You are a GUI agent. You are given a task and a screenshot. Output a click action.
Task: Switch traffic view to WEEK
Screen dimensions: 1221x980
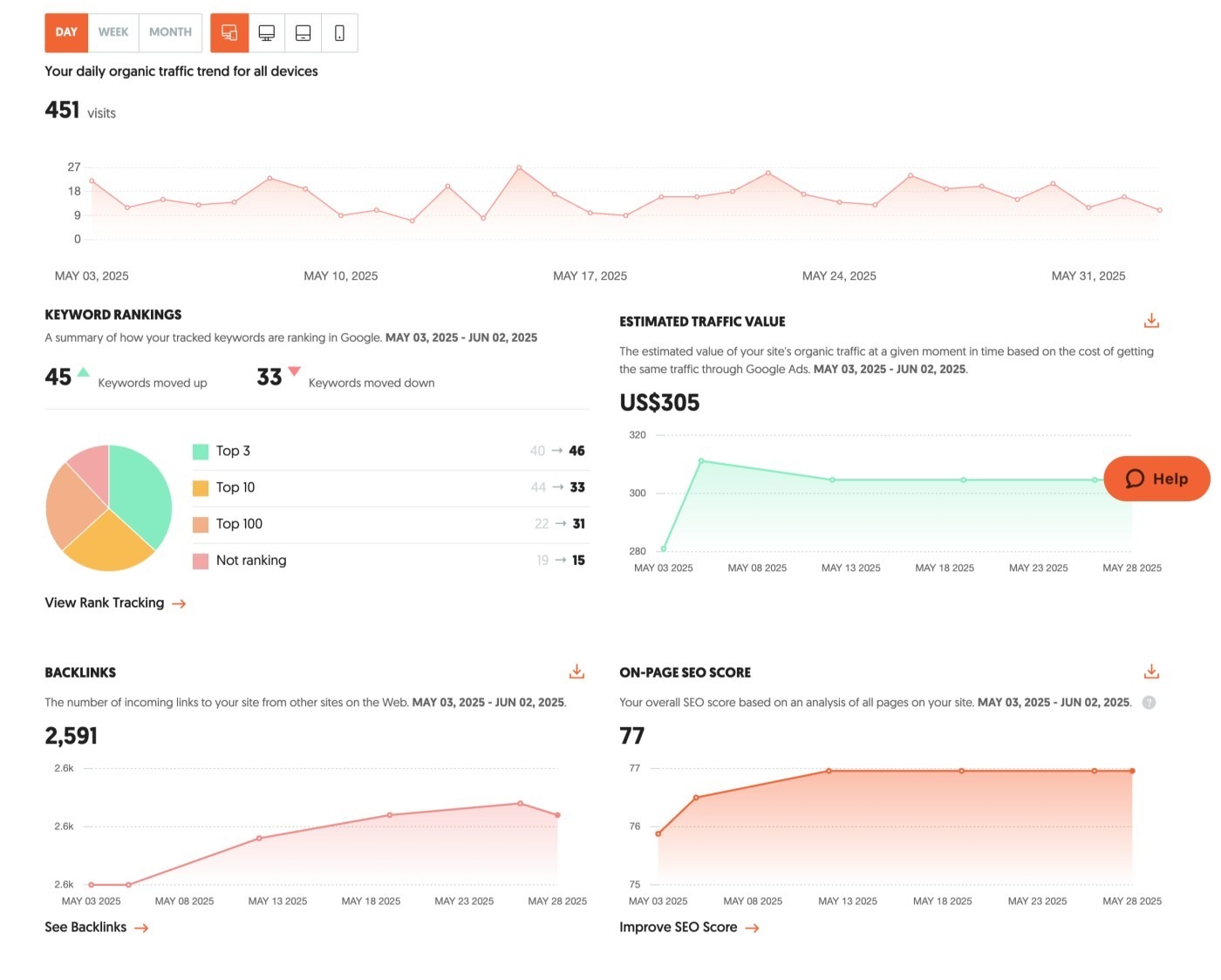(113, 32)
